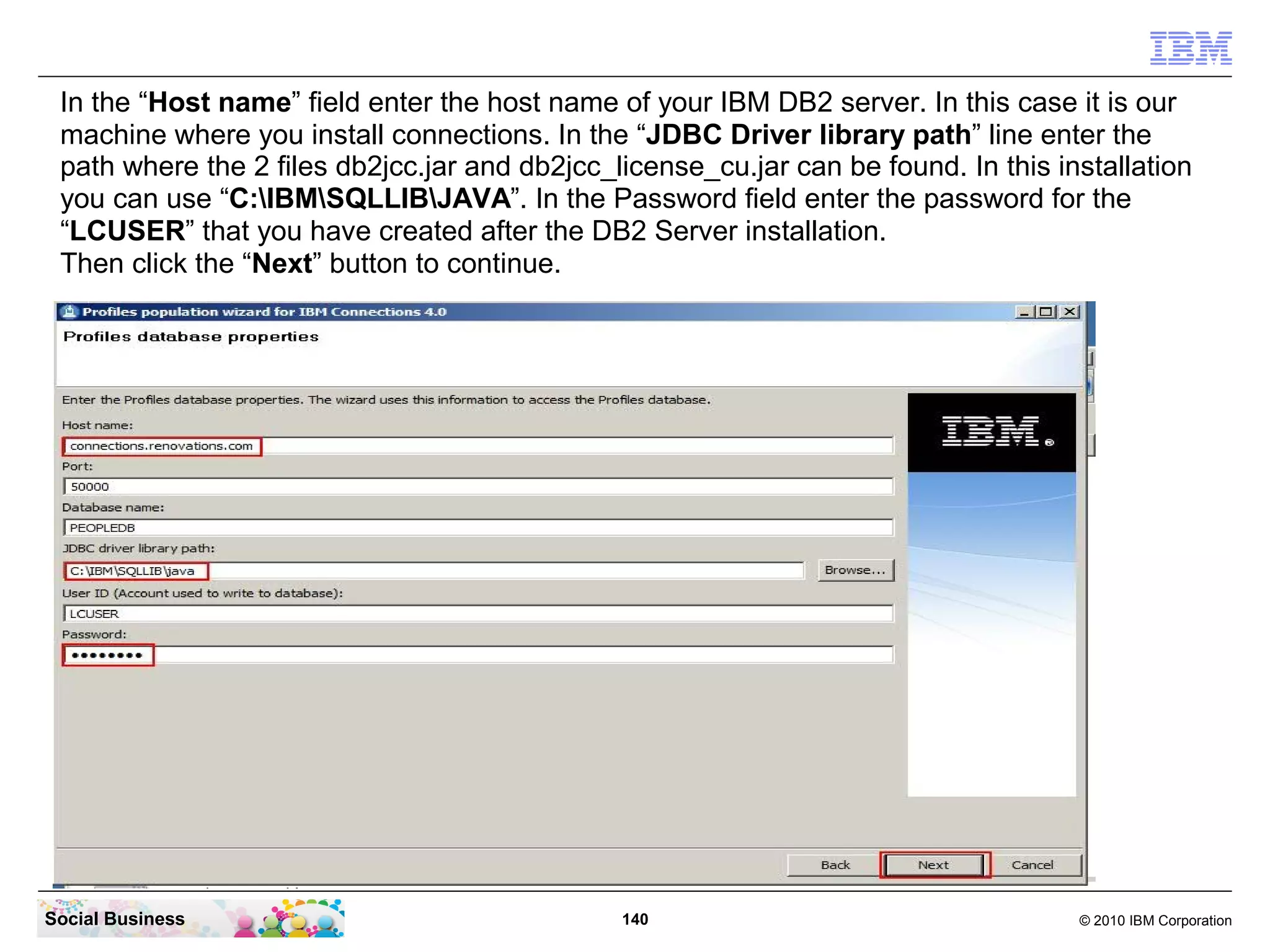Click the Social Business footer banner
Viewport: 1270px width, 952px height.
[190, 918]
